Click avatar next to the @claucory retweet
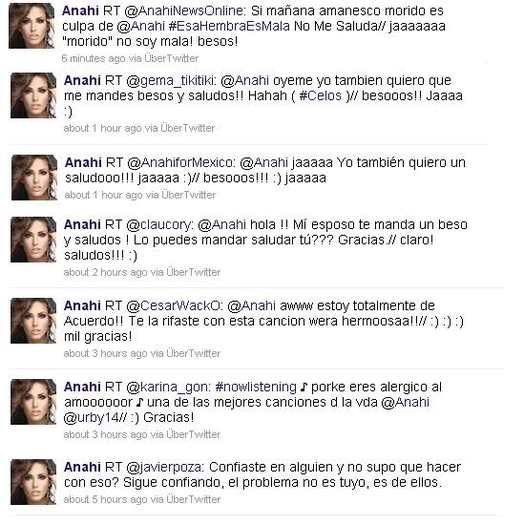The image size is (524, 525). (x=33, y=240)
